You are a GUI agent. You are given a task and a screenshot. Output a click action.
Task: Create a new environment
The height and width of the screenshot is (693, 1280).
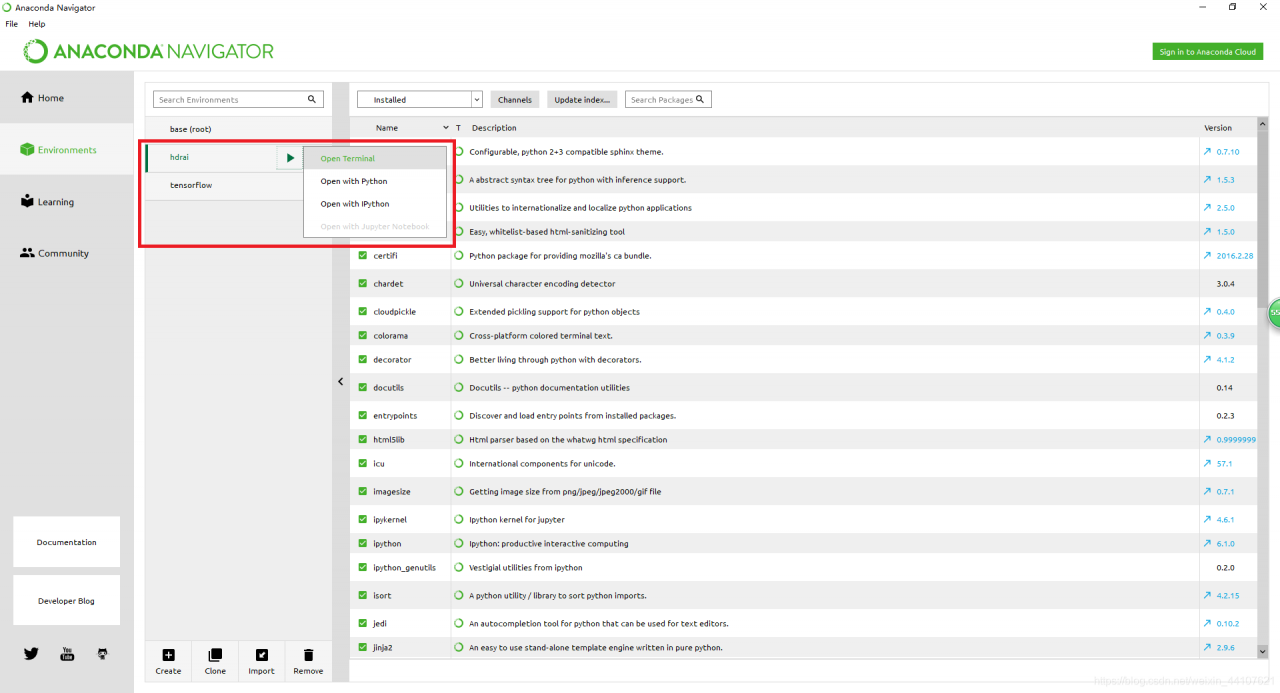[168, 661]
